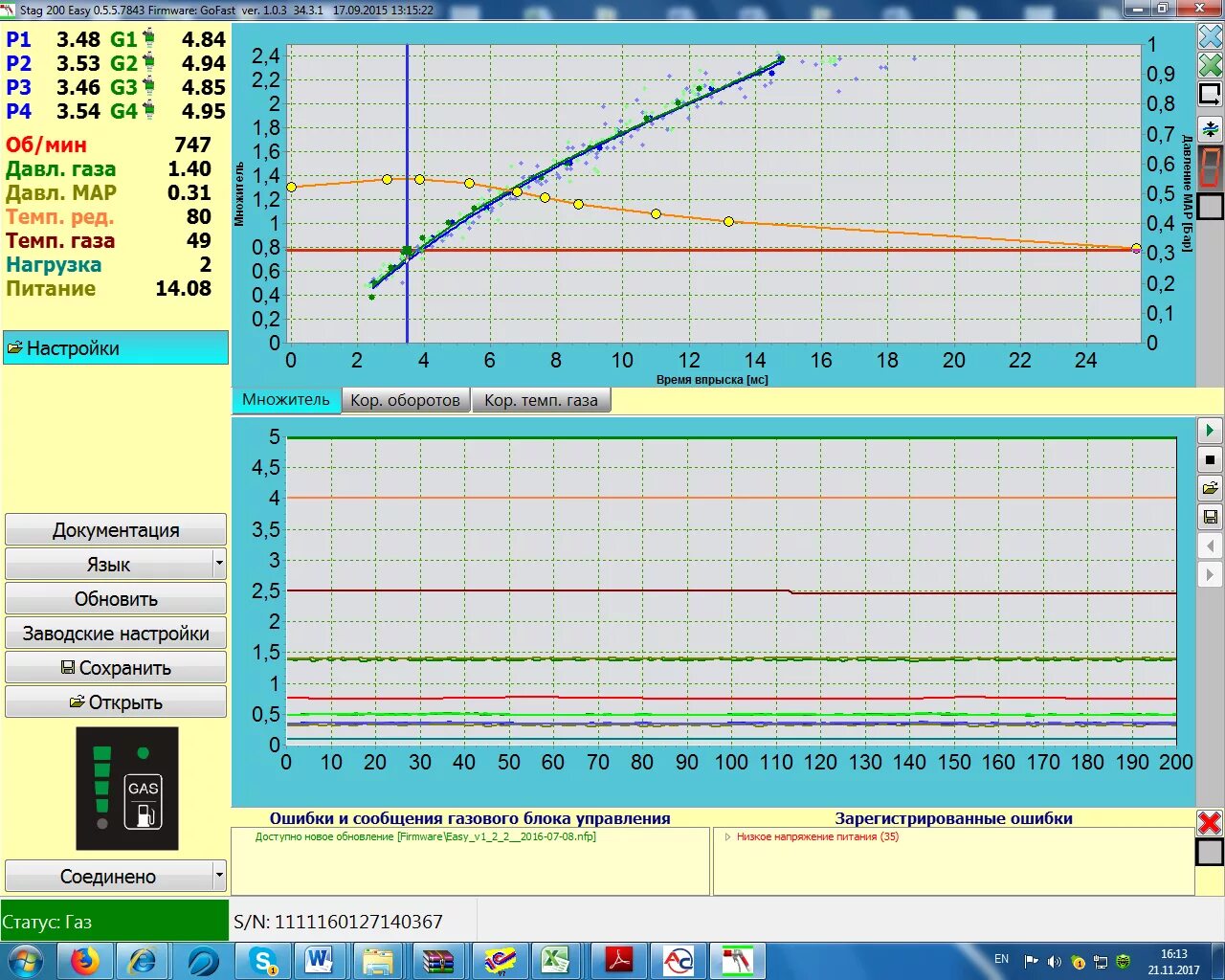
Task: Open WinRAR from the taskbar
Action: pyautogui.click(x=437, y=961)
